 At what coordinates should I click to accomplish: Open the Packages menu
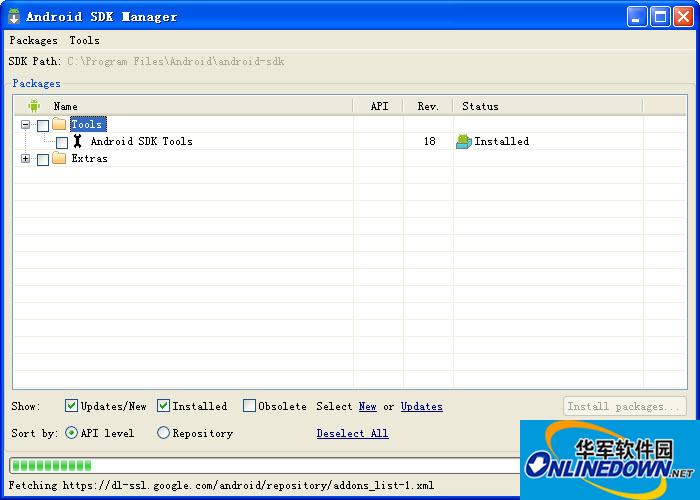point(33,40)
